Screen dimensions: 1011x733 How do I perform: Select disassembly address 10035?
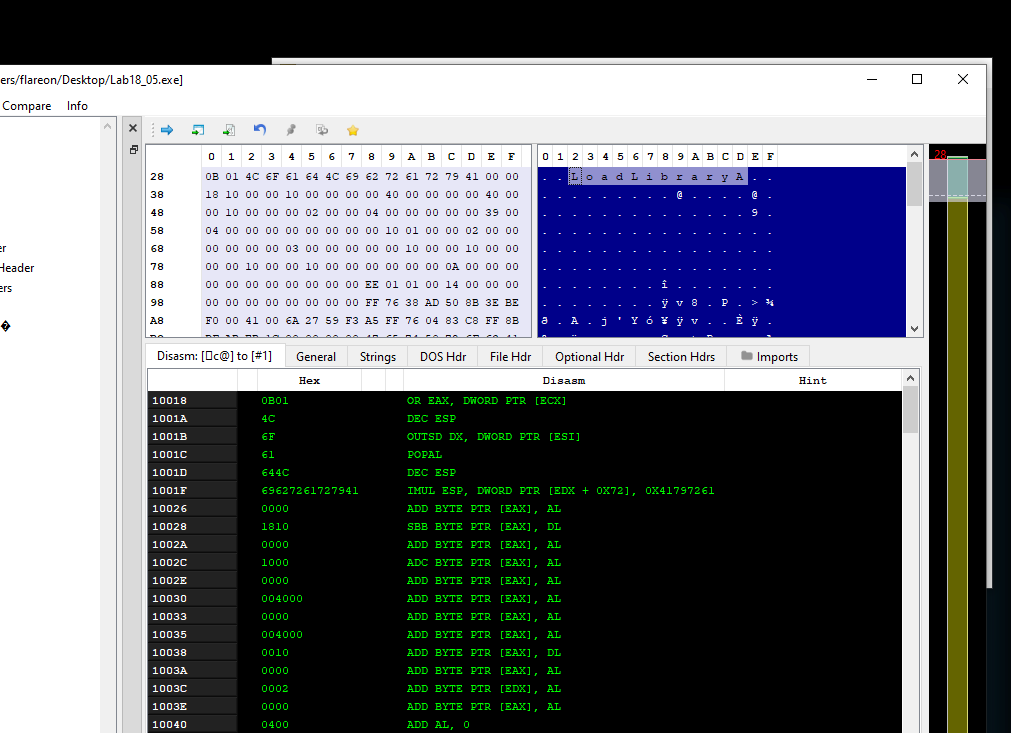pos(170,634)
